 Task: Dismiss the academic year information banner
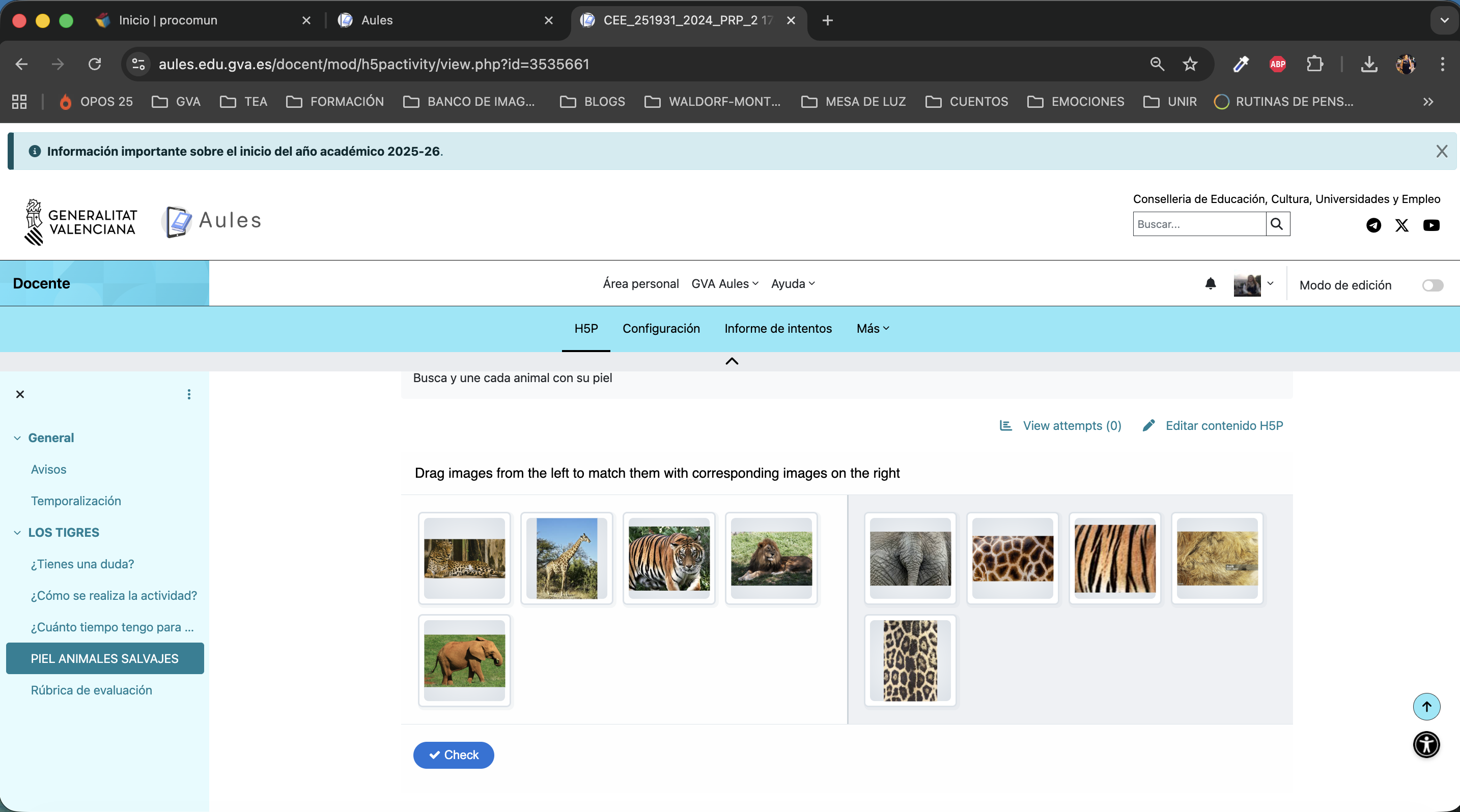[1441, 151]
